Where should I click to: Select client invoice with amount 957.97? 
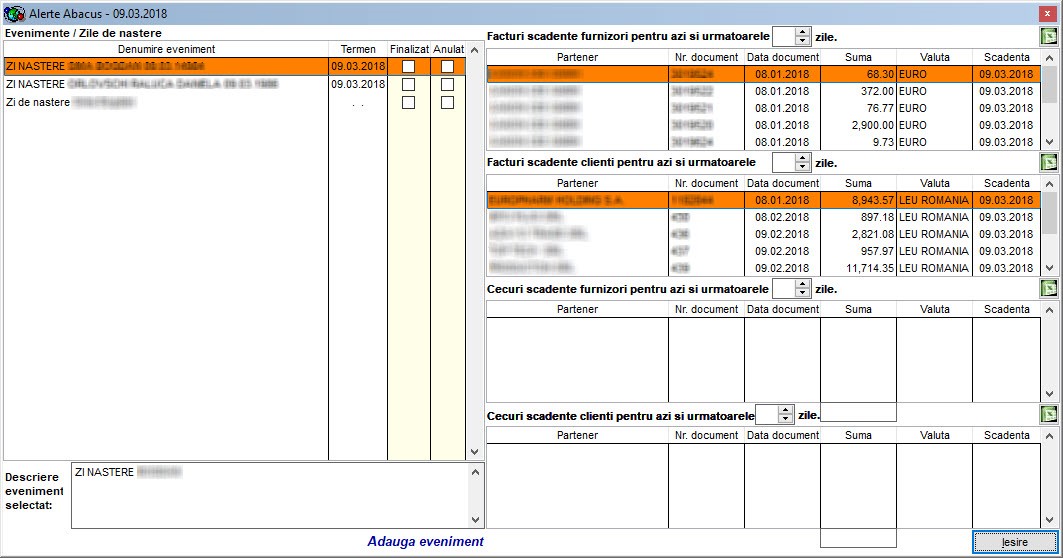point(763,251)
